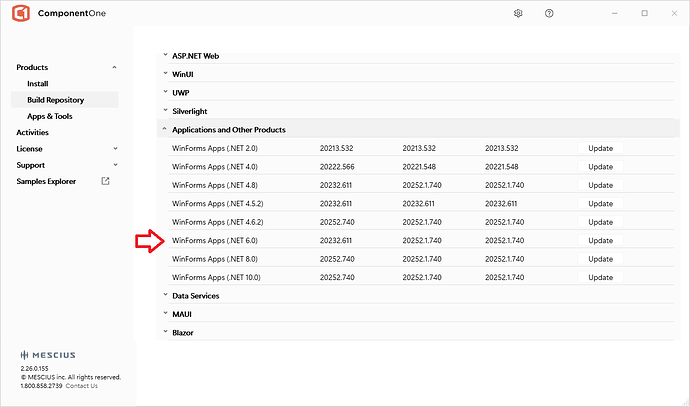690x407 pixels.
Task: Click the Contact Us link
Action: click(82, 386)
